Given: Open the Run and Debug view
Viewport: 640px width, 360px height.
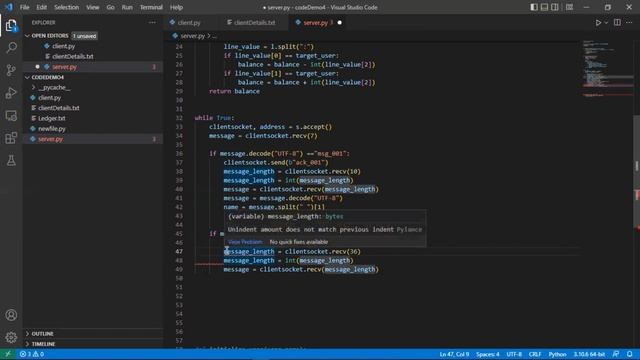Looking at the screenshot, I should click(11, 93).
